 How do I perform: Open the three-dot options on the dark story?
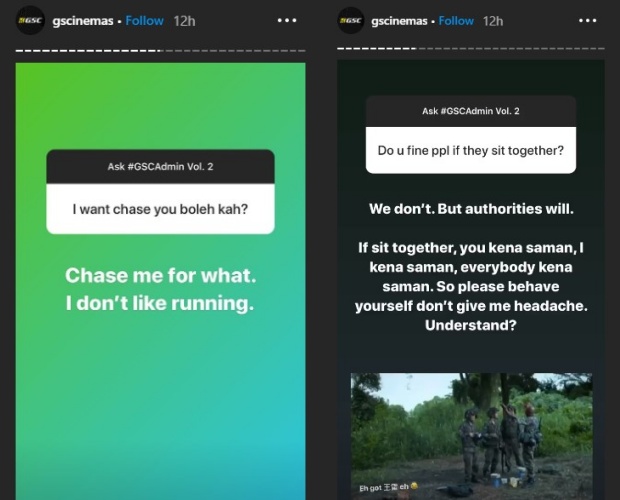(600, 20)
